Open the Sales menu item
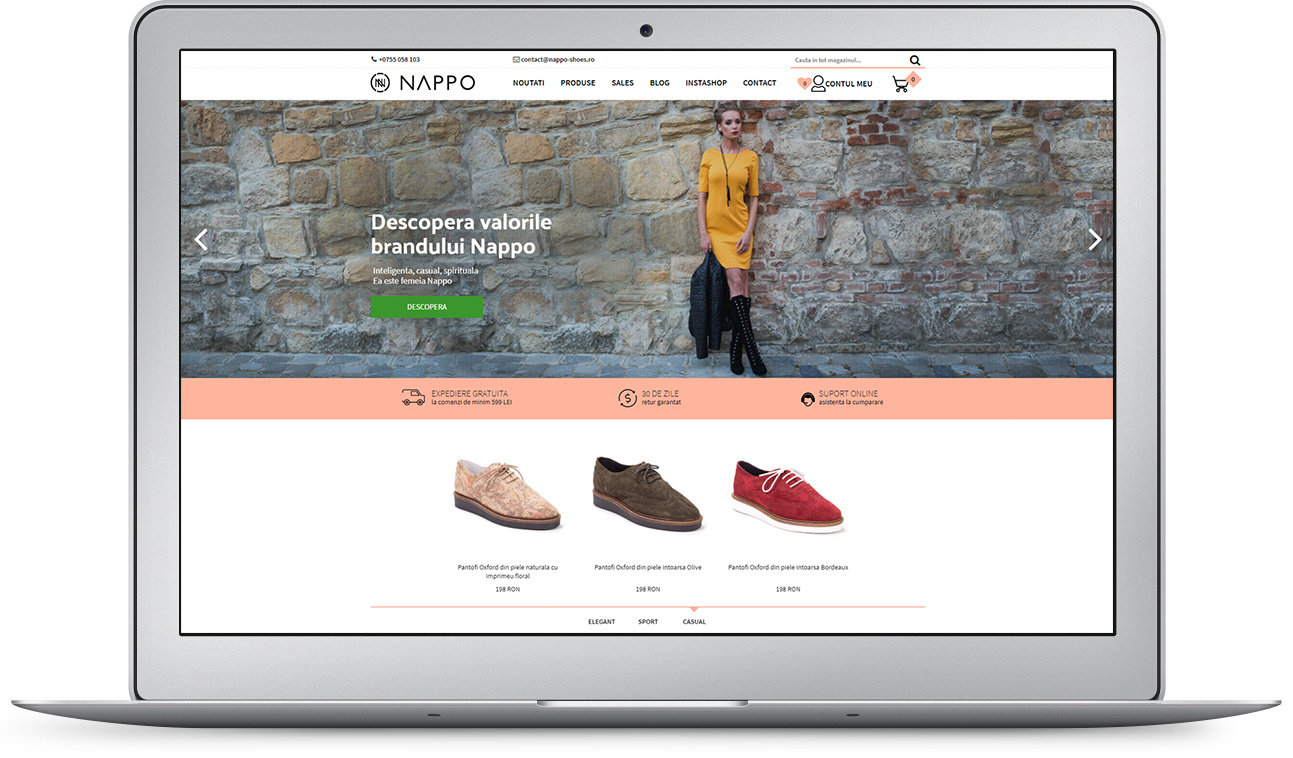 pos(622,83)
